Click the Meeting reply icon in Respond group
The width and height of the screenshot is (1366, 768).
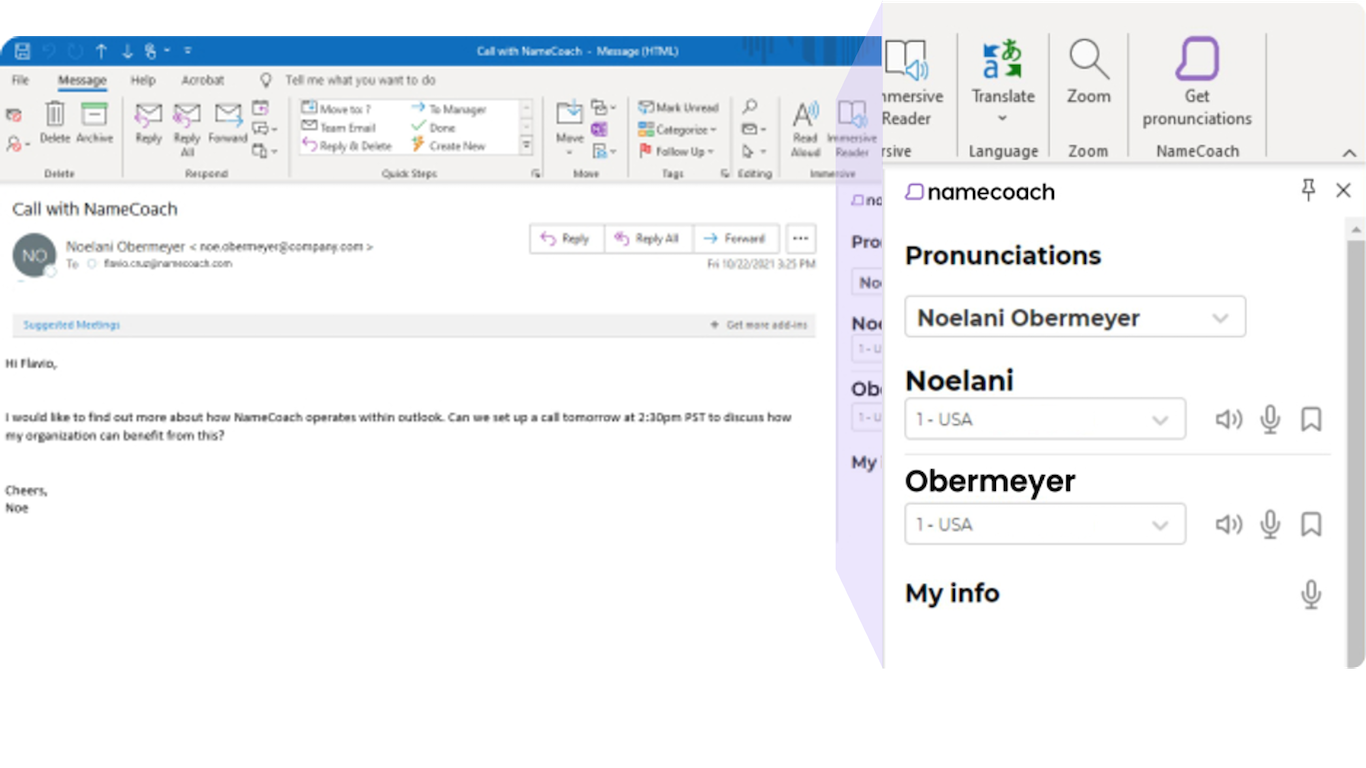(260, 108)
